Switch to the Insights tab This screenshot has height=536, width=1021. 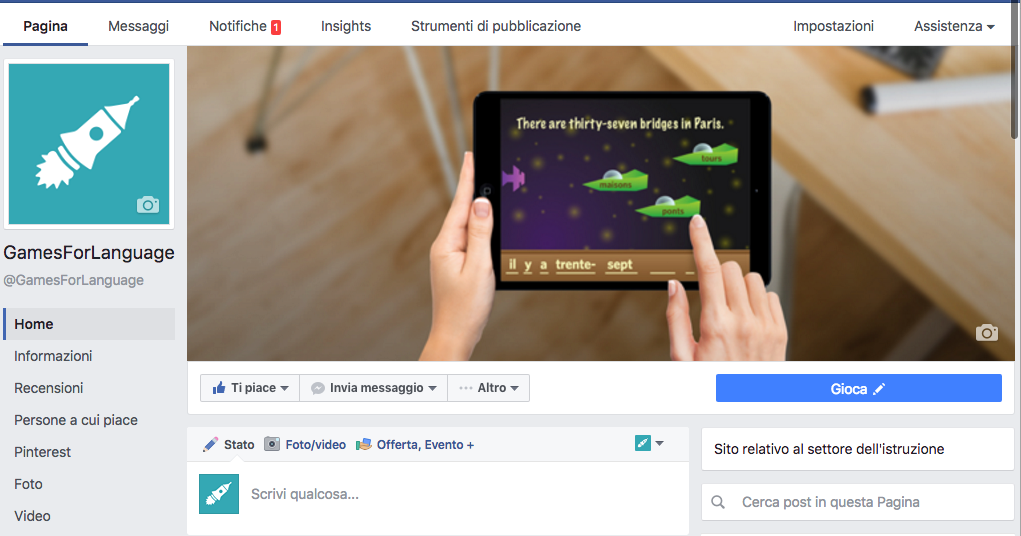346,26
